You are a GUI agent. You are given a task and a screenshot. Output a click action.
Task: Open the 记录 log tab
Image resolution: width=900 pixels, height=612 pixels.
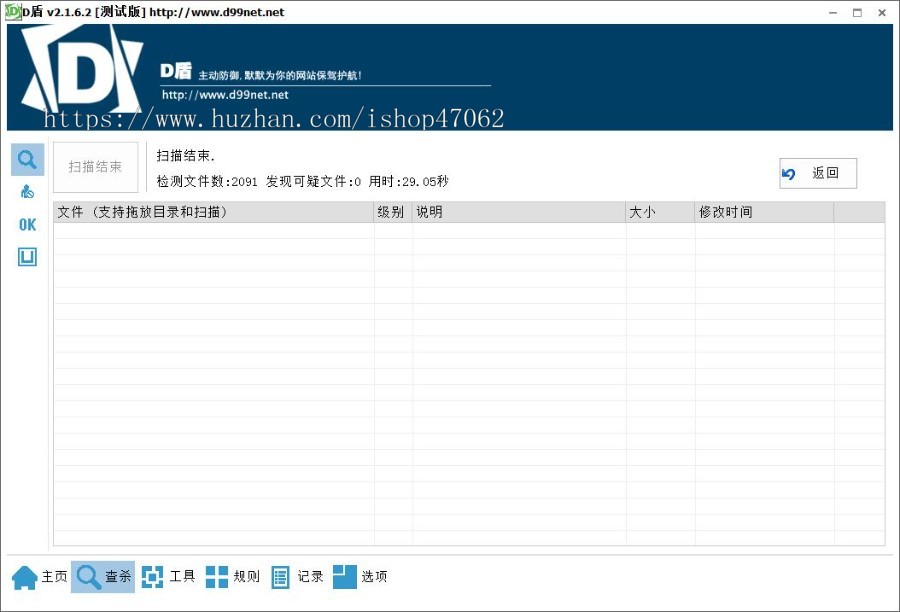(x=296, y=576)
